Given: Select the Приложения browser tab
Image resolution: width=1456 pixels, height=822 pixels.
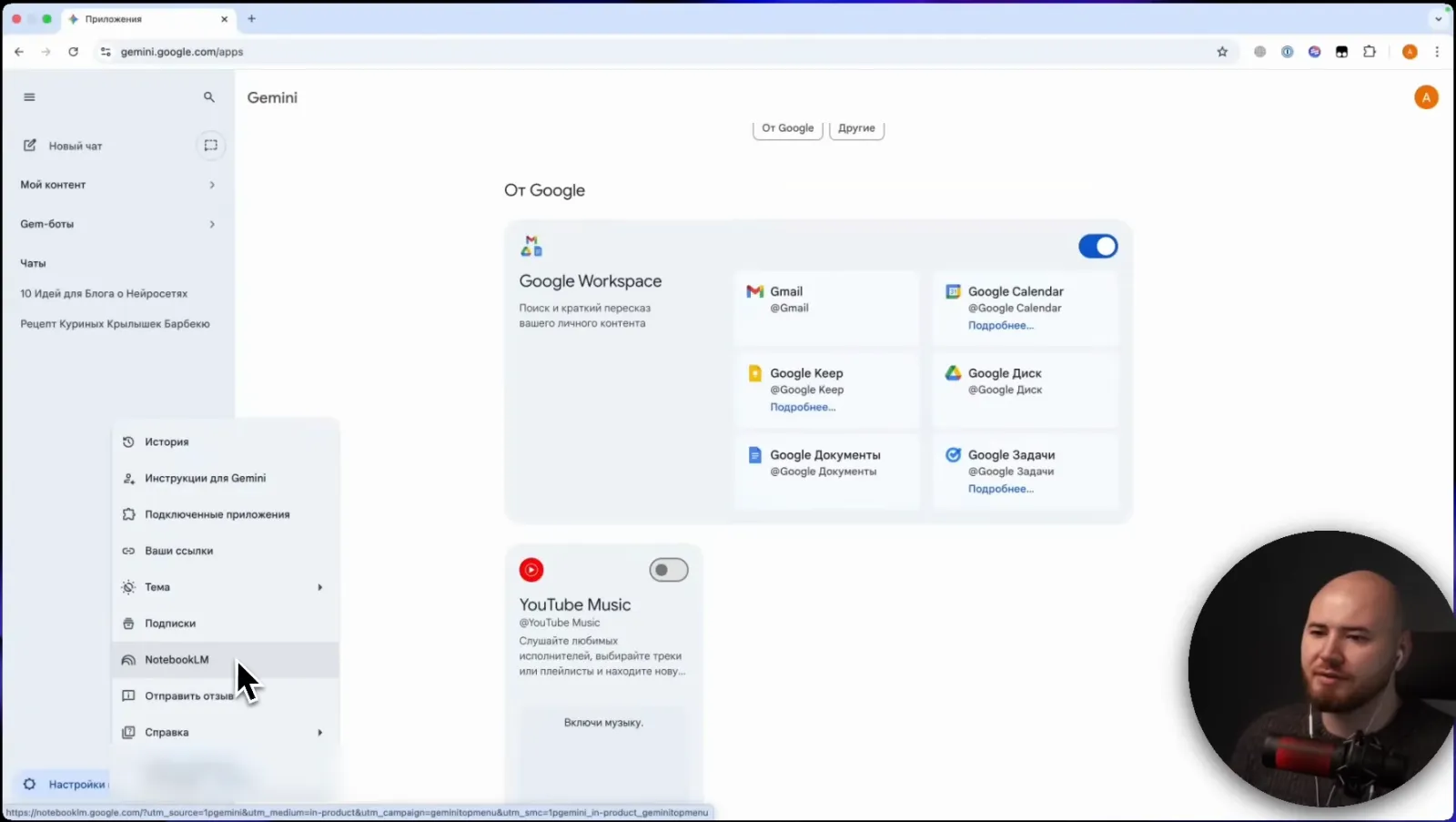Looking at the screenshot, I should 149,19.
